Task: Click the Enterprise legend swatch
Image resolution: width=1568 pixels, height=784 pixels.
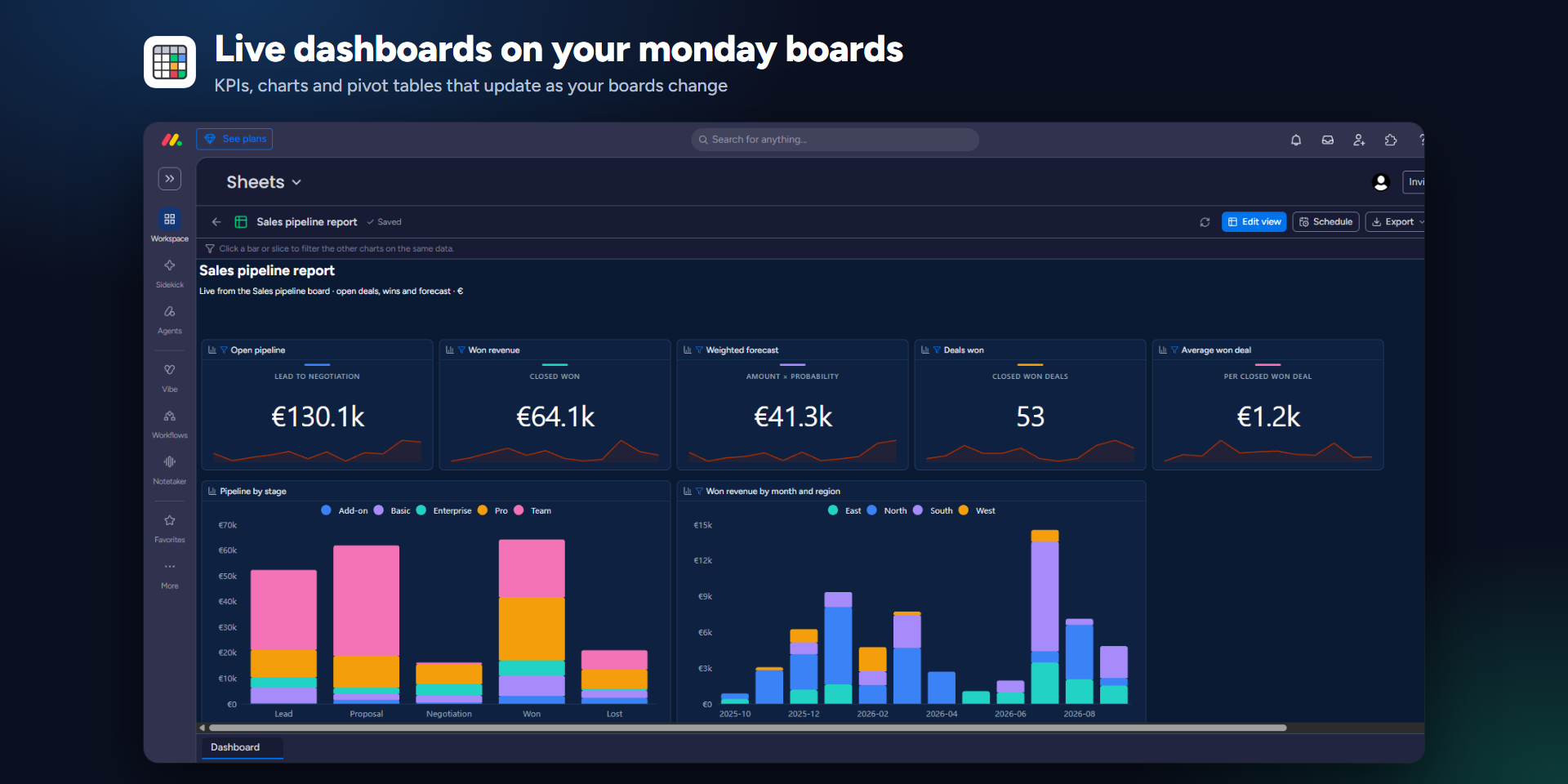Action: [421, 510]
